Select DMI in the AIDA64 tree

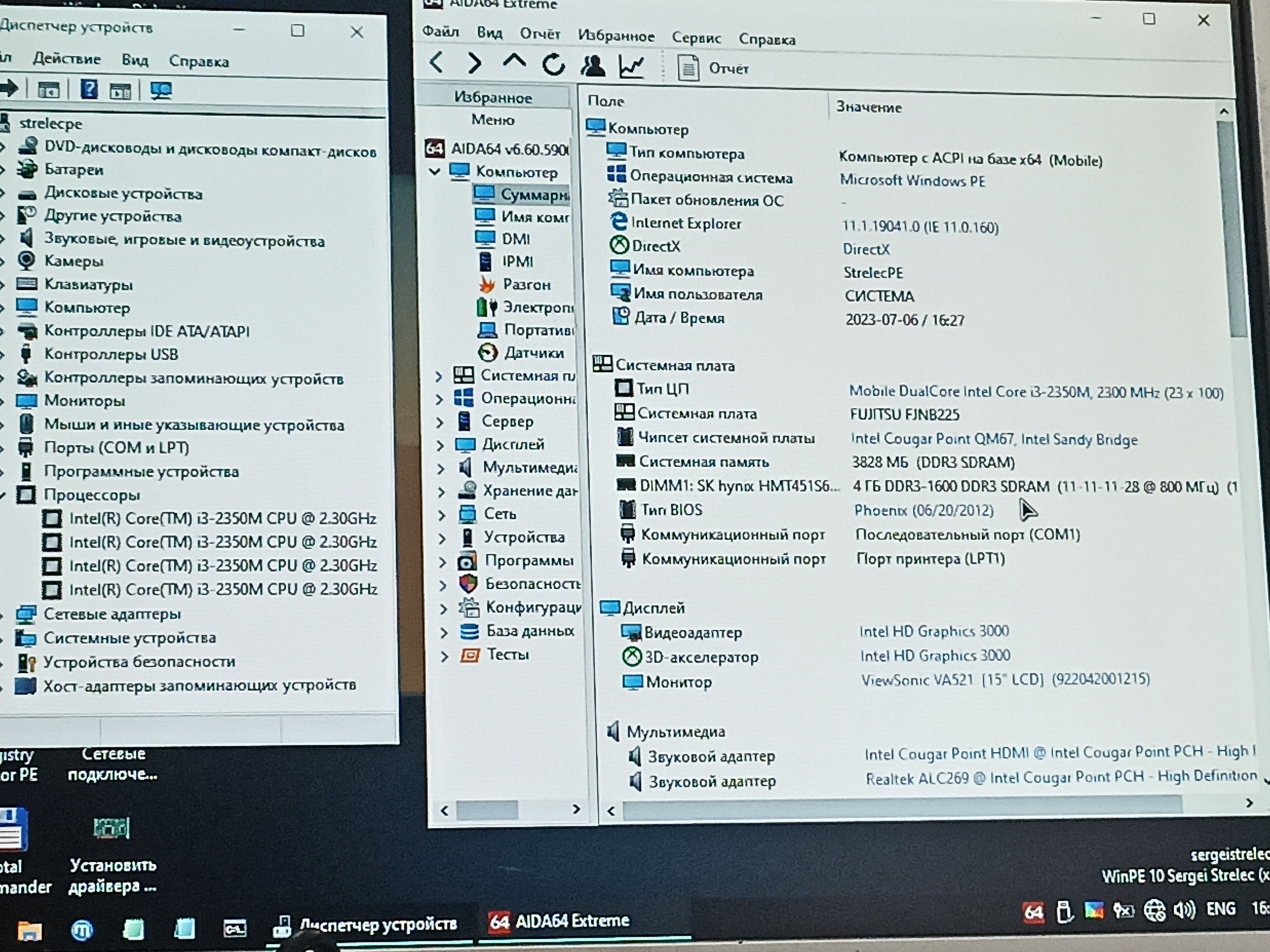tap(516, 239)
